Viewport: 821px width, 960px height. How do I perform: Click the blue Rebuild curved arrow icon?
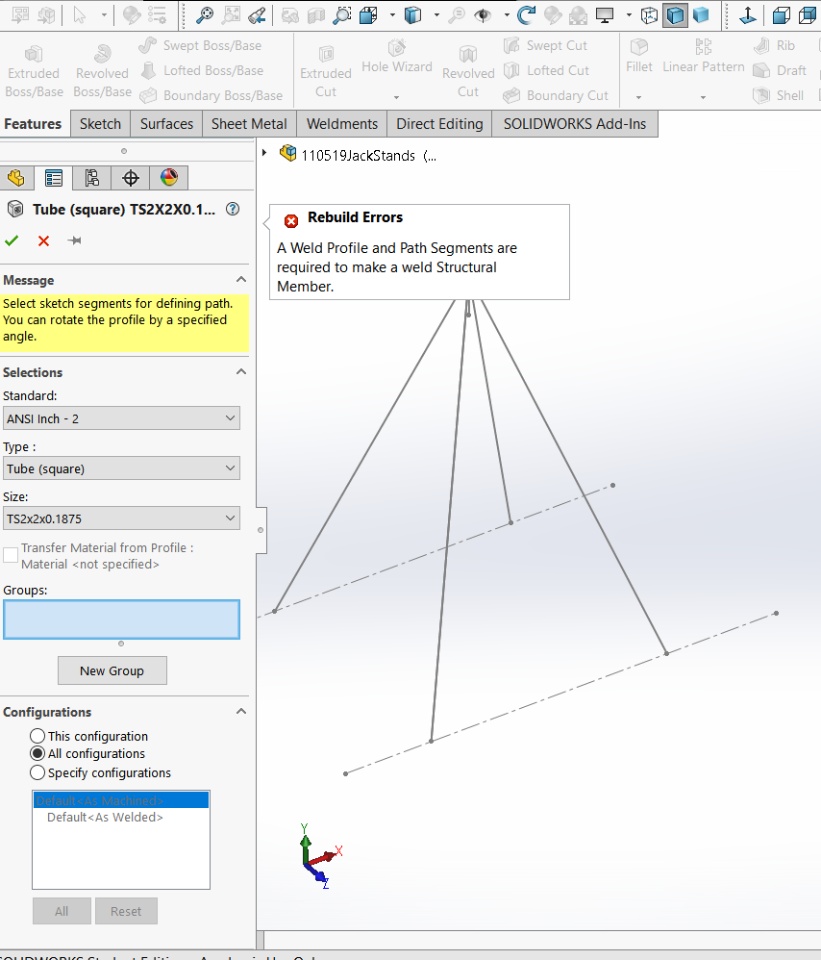527,15
